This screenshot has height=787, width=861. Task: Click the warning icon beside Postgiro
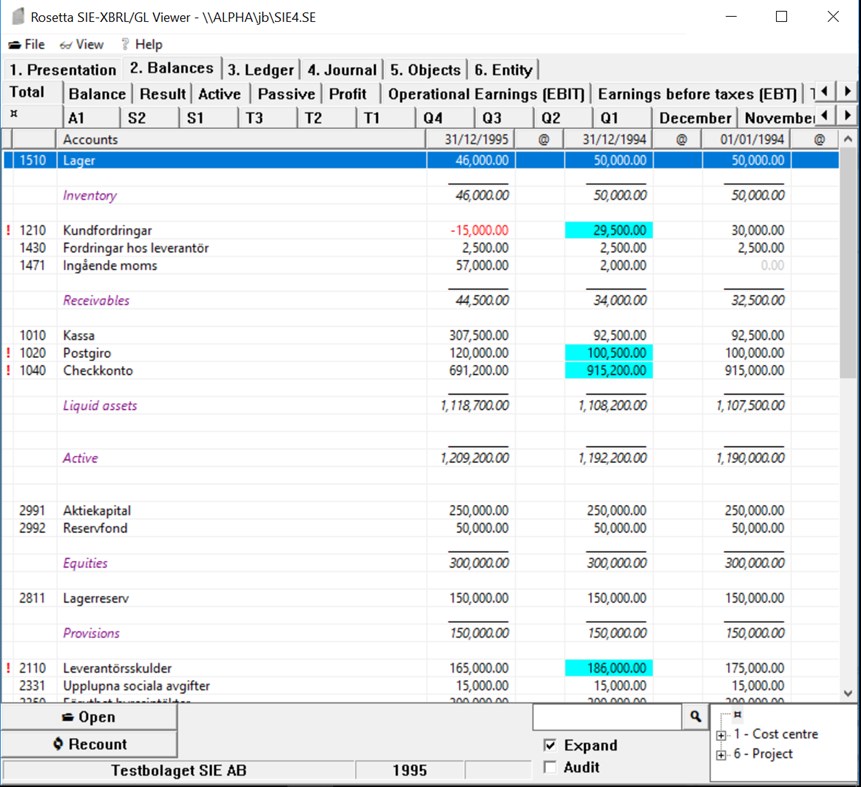click(x=8, y=352)
